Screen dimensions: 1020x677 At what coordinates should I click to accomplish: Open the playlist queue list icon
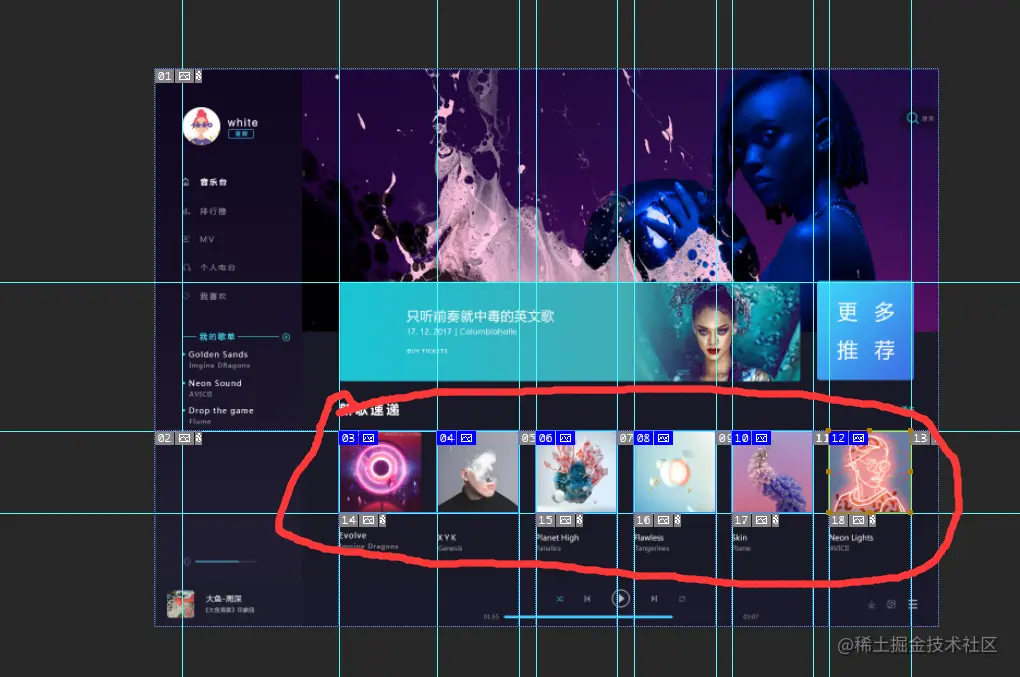pyautogui.click(x=913, y=605)
